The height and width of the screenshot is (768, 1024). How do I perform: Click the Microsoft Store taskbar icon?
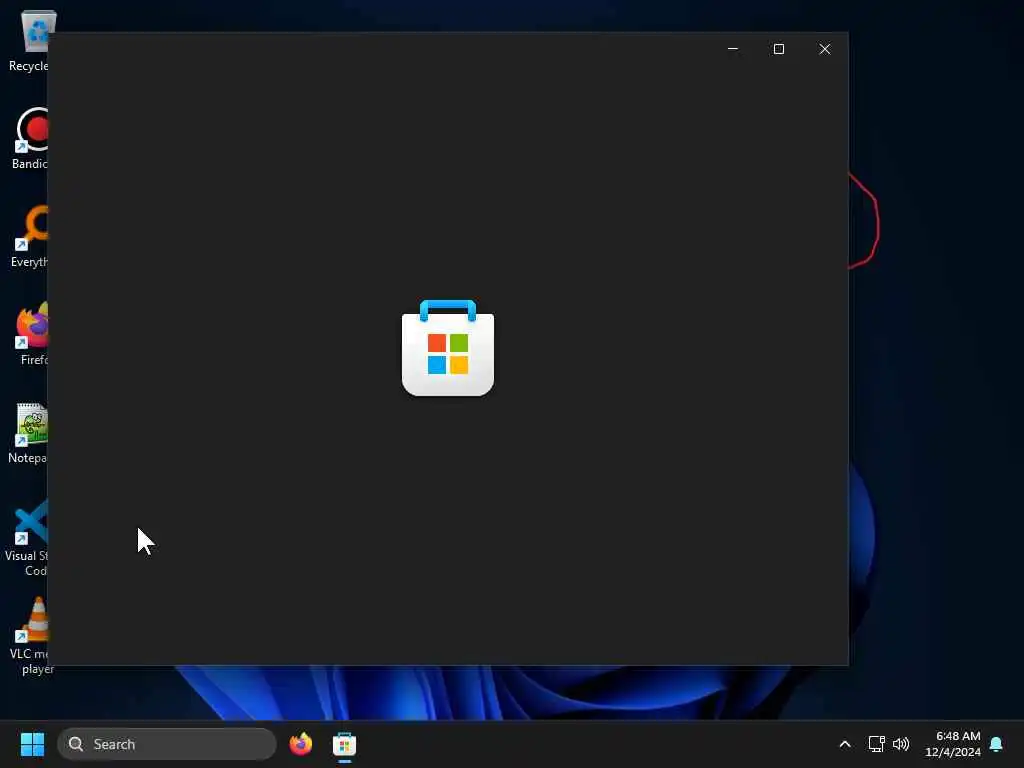tap(344, 744)
